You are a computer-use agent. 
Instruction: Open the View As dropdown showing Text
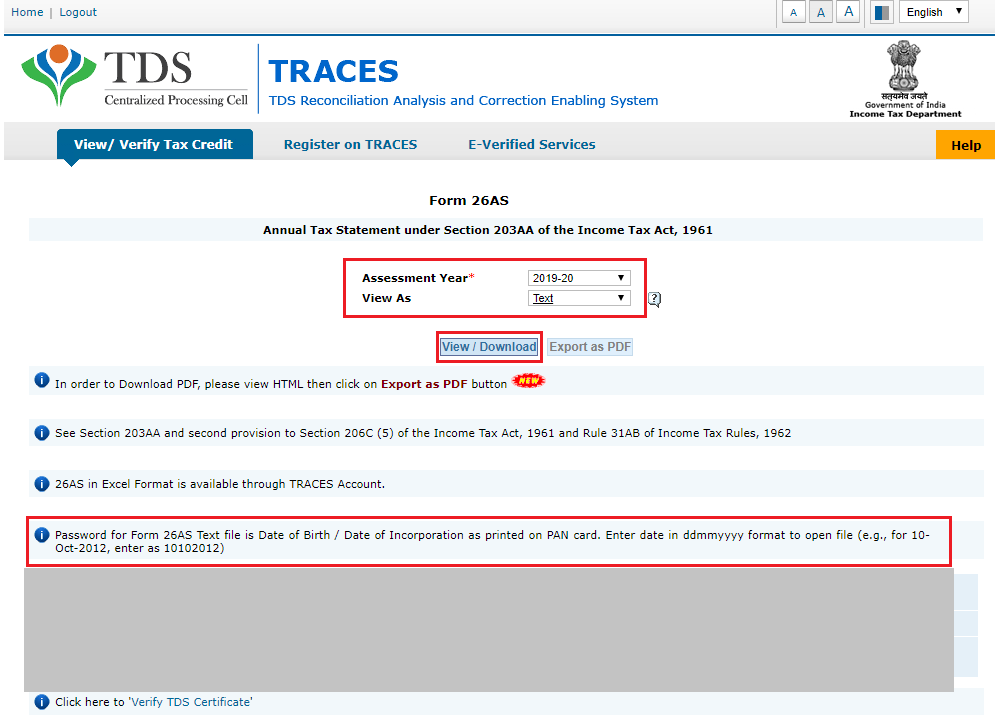[579, 297]
